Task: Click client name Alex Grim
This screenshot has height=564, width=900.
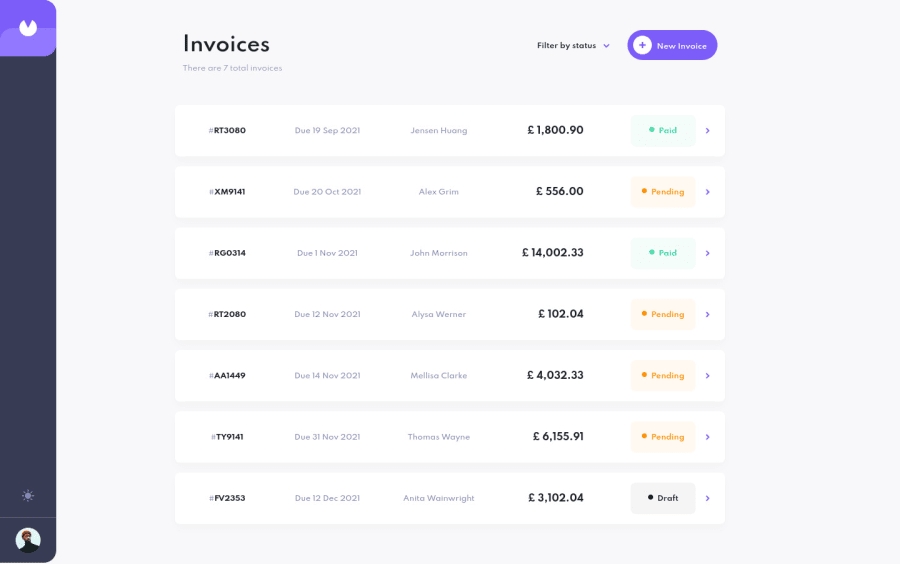Action: [x=439, y=192]
